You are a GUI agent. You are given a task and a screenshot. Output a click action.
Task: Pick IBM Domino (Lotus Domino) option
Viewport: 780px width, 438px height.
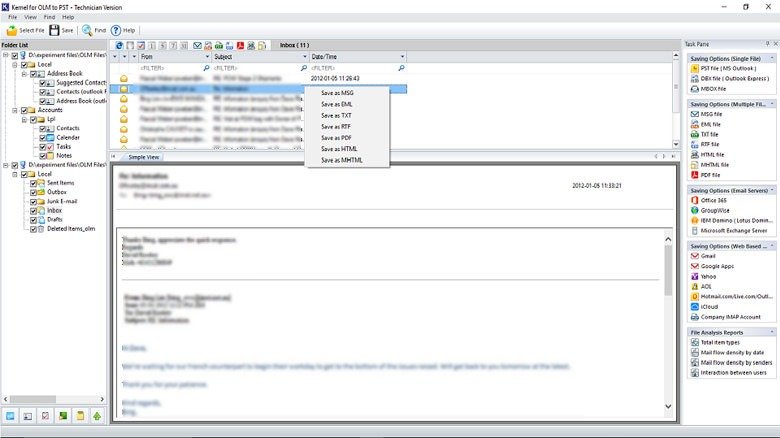click(x=731, y=220)
